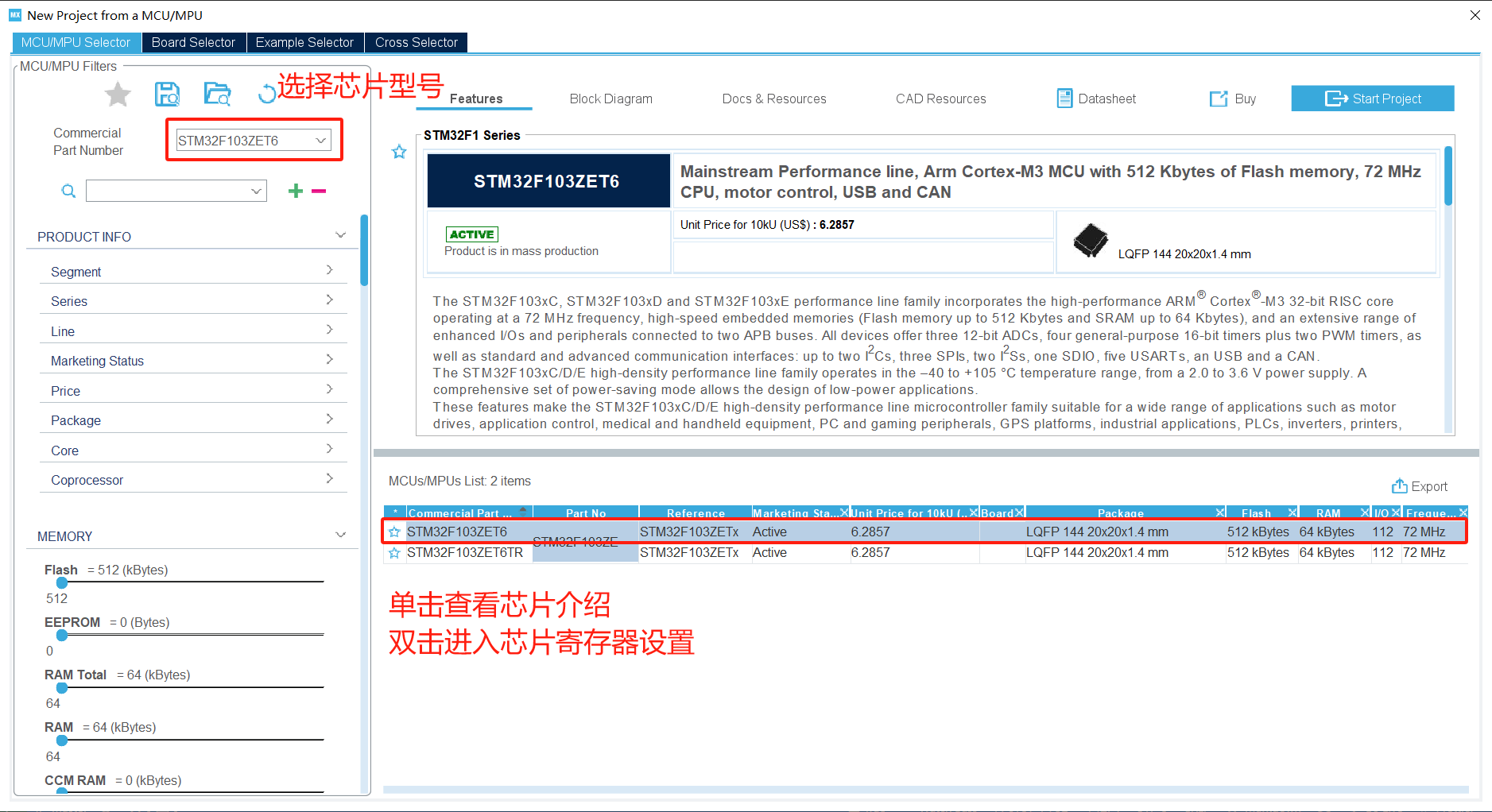Sort by Commercial Part column header

(468, 512)
